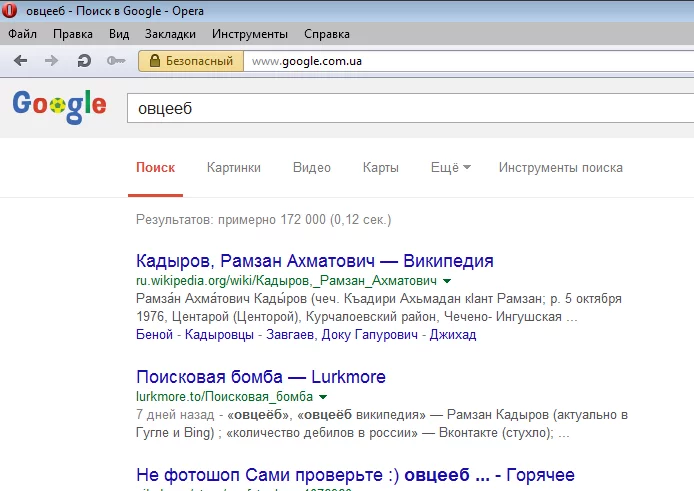Open the Инструменты menu in menu bar
The width and height of the screenshot is (694, 491).
click(x=249, y=34)
